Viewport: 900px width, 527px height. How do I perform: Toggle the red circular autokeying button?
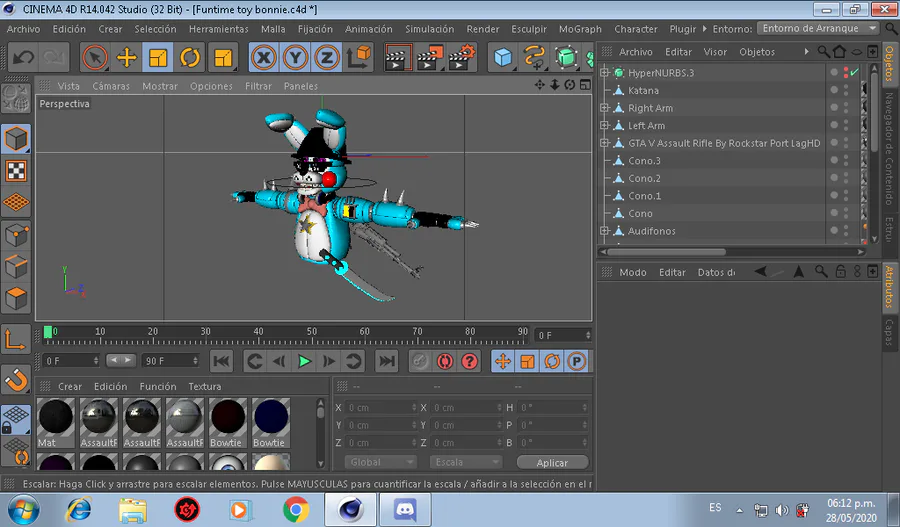coord(445,361)
